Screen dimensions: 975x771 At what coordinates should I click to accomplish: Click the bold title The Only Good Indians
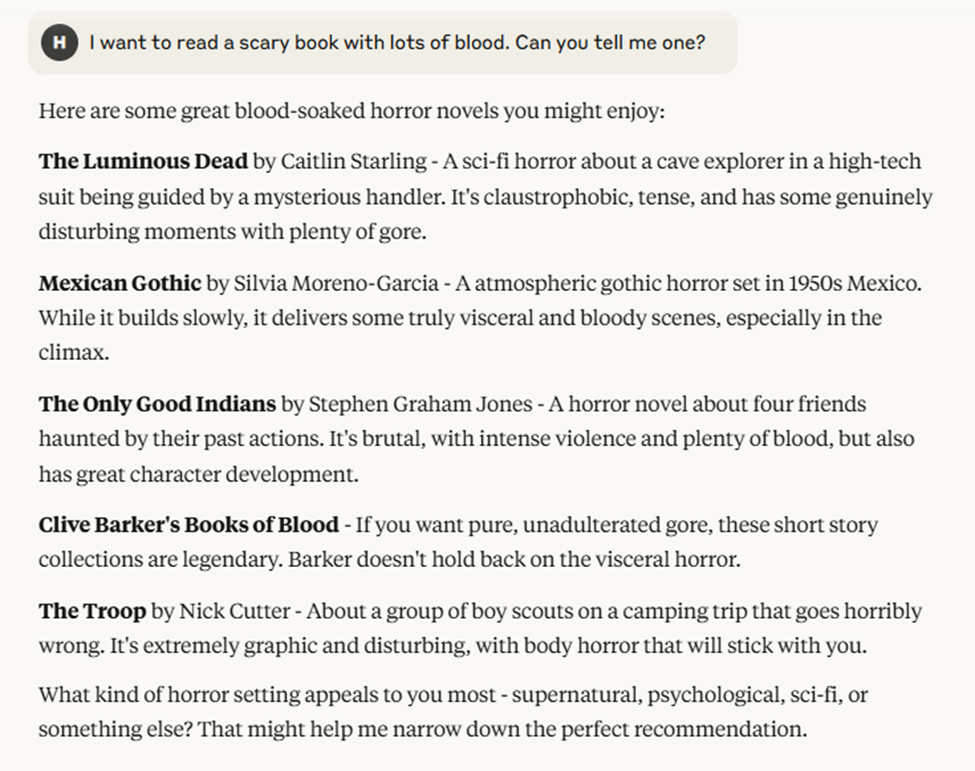pos(157,404)
